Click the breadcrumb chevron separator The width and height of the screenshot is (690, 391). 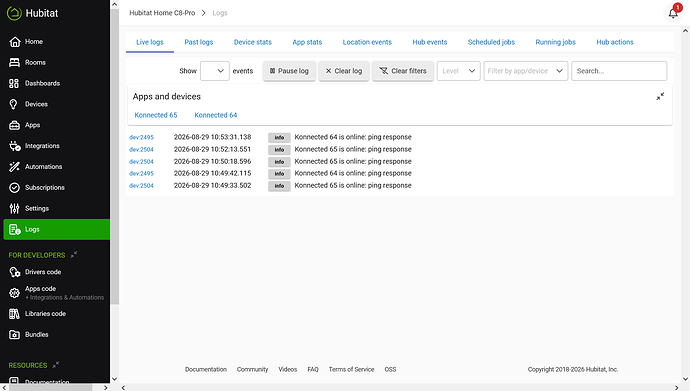click(x=204, y=13)
